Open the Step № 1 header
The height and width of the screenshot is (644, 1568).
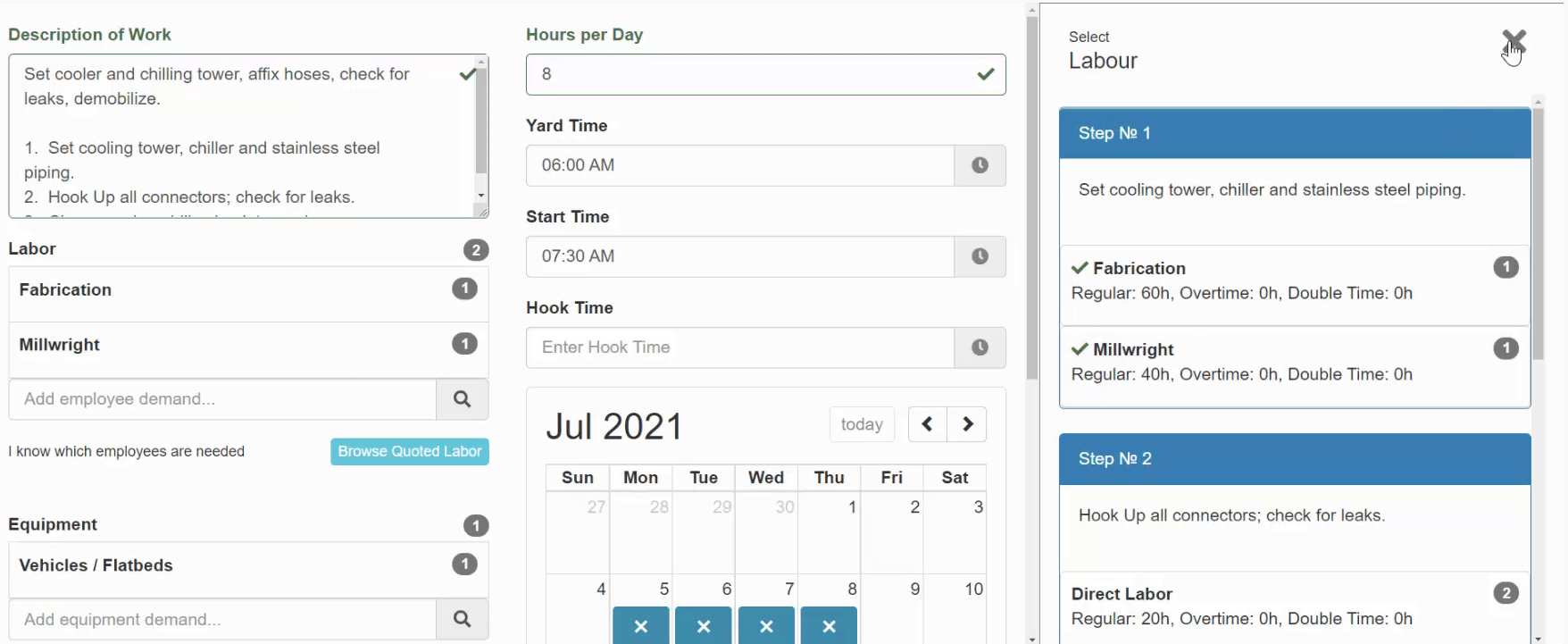click(1294, 132)
